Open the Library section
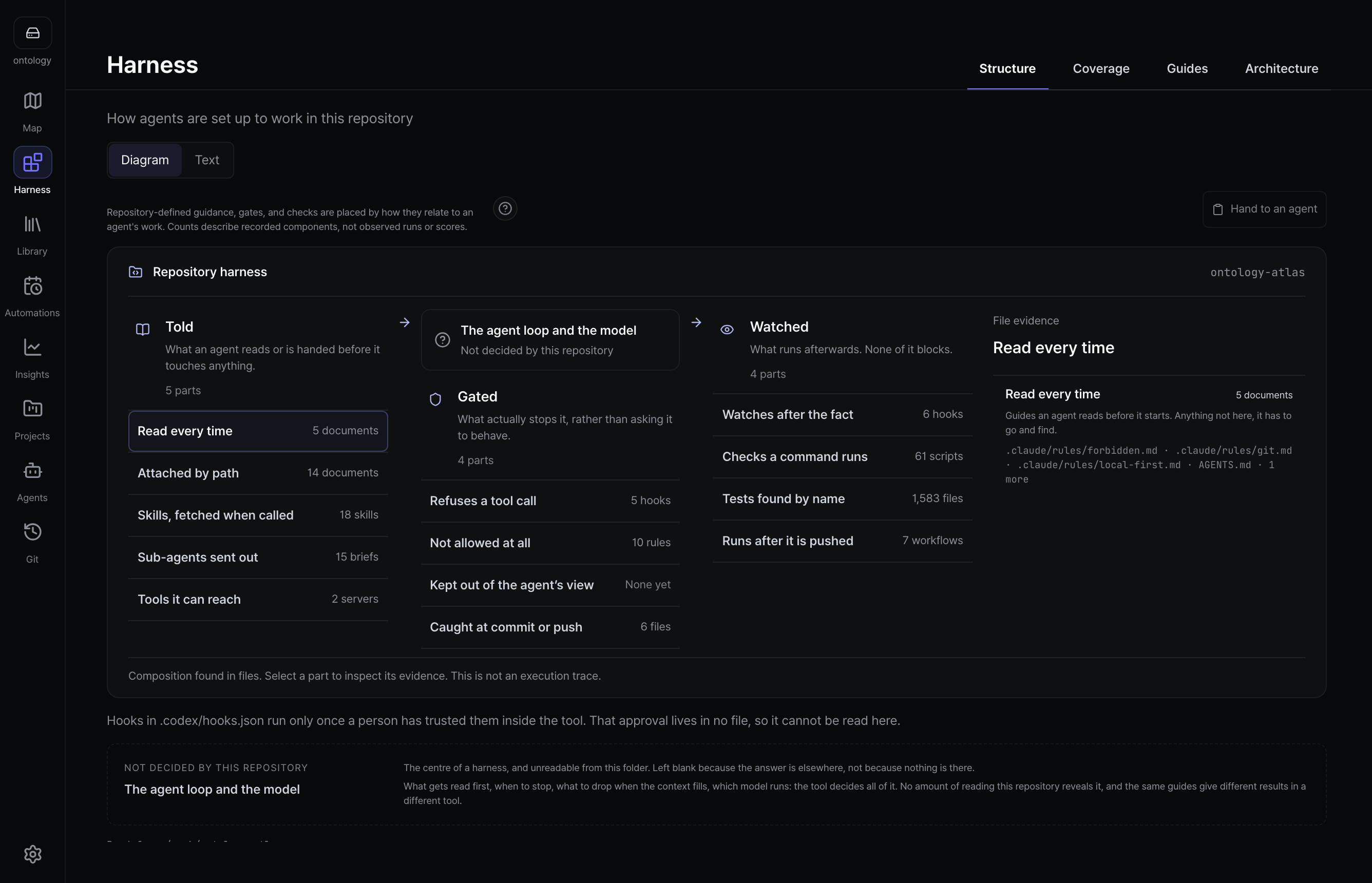This screenshot has height=883, width=1372. 33,235
